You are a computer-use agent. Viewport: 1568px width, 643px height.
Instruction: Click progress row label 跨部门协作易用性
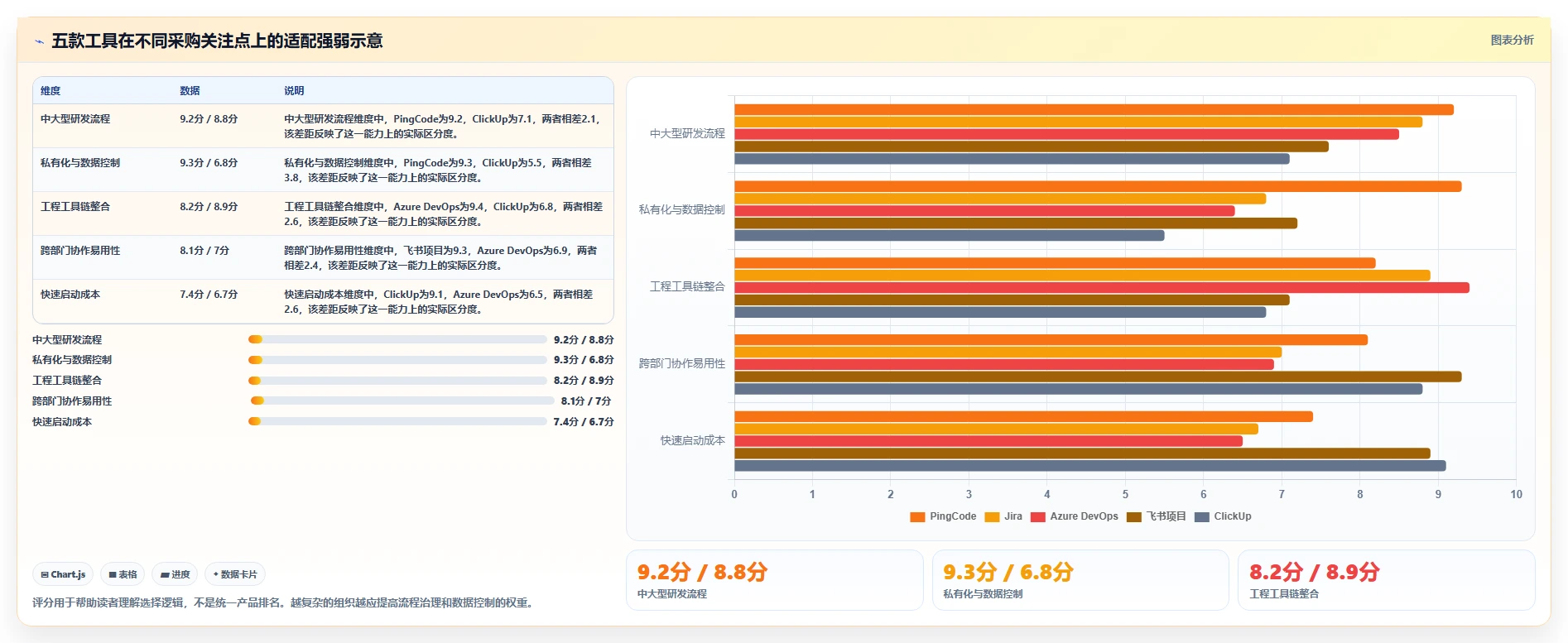(72, 401)
